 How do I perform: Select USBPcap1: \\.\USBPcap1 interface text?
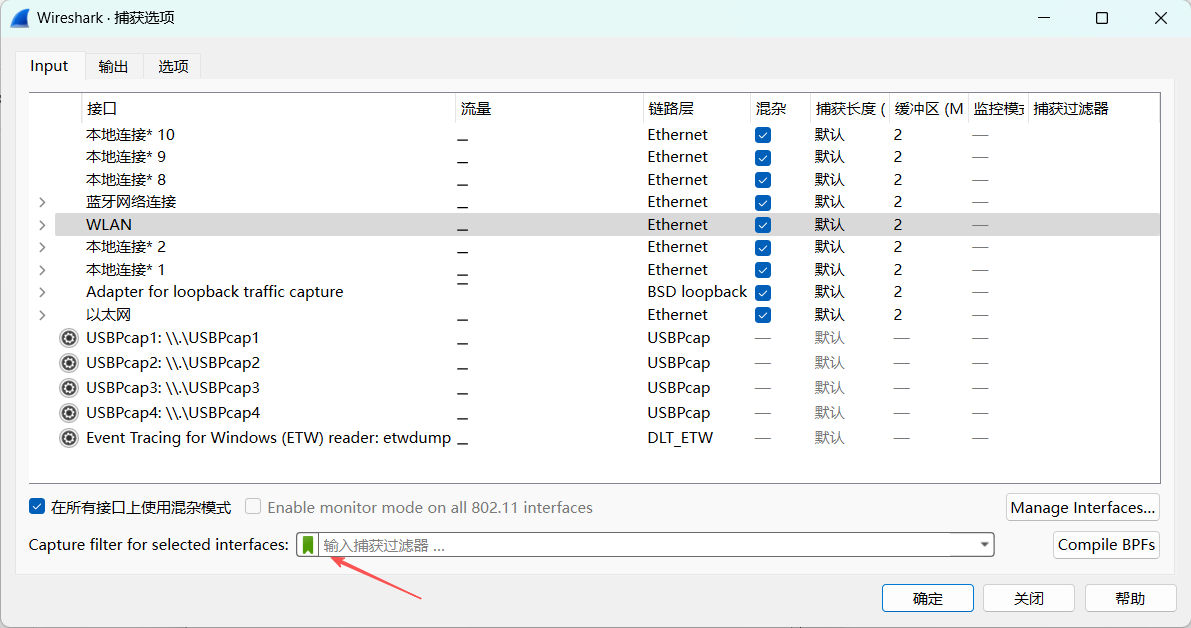click(x=172, y=338)
